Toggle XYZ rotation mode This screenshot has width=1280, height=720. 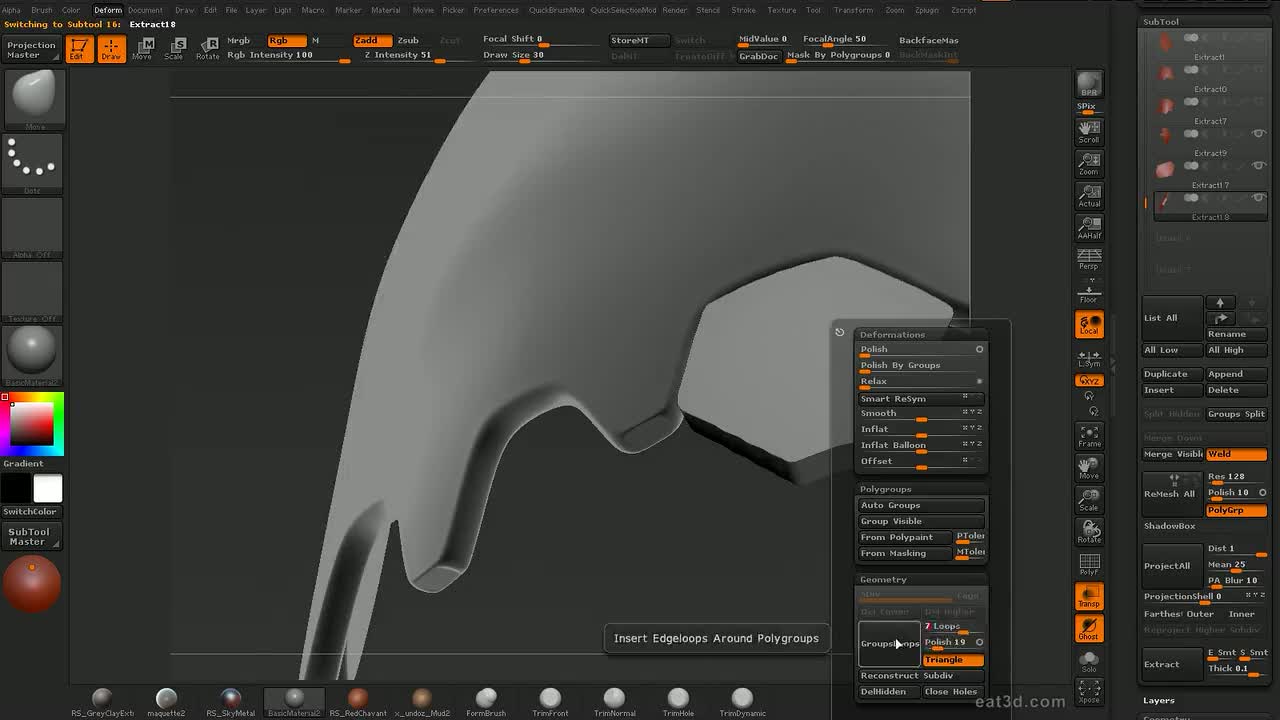point(1089,381)
